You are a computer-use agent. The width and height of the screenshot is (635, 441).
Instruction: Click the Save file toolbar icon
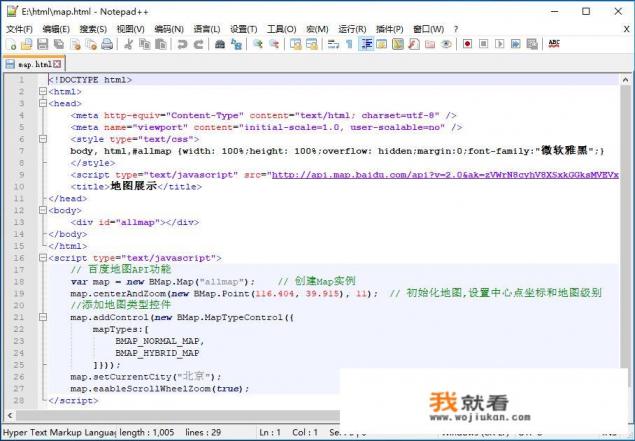(x=43, y=44)
